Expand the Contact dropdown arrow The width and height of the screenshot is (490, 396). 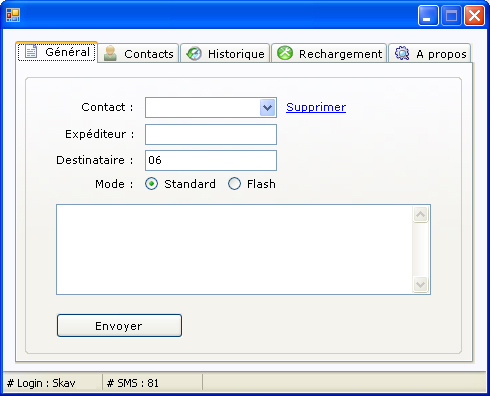tap(268, 108)
